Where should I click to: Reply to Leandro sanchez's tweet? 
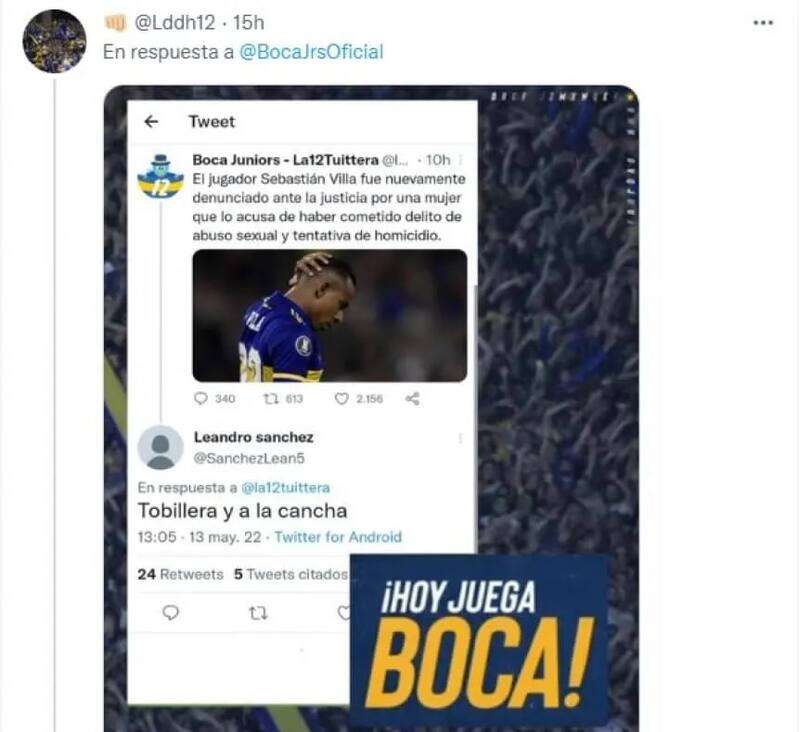[170, 612]
